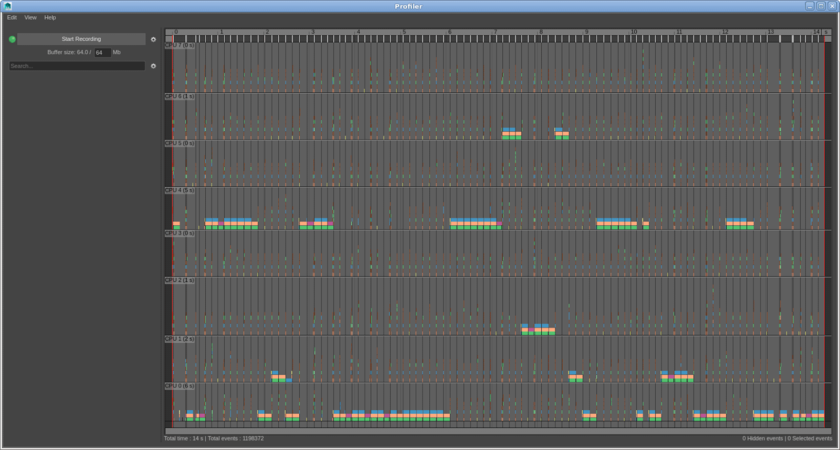Open the Help menu
This screenshot has height=450, width=840.
50,18
